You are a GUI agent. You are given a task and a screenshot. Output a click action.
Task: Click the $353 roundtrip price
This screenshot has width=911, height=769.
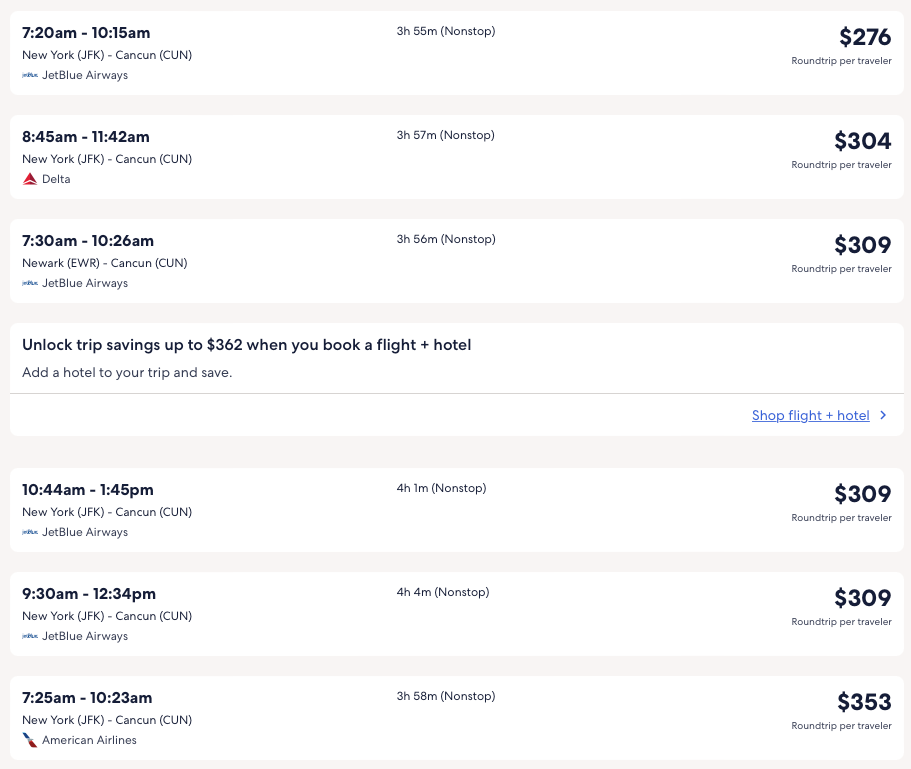coord(864,701)
